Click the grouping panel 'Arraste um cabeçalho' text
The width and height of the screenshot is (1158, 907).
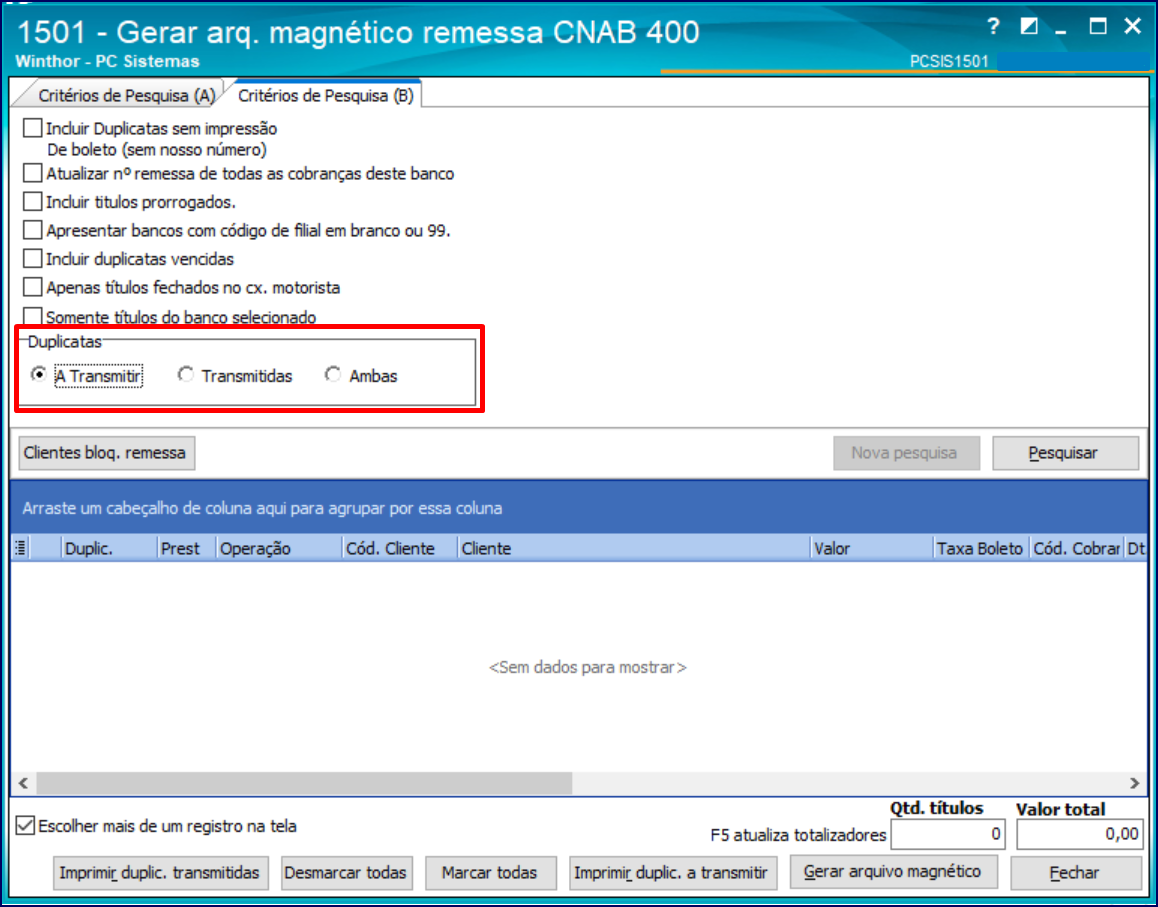(262, 508)
